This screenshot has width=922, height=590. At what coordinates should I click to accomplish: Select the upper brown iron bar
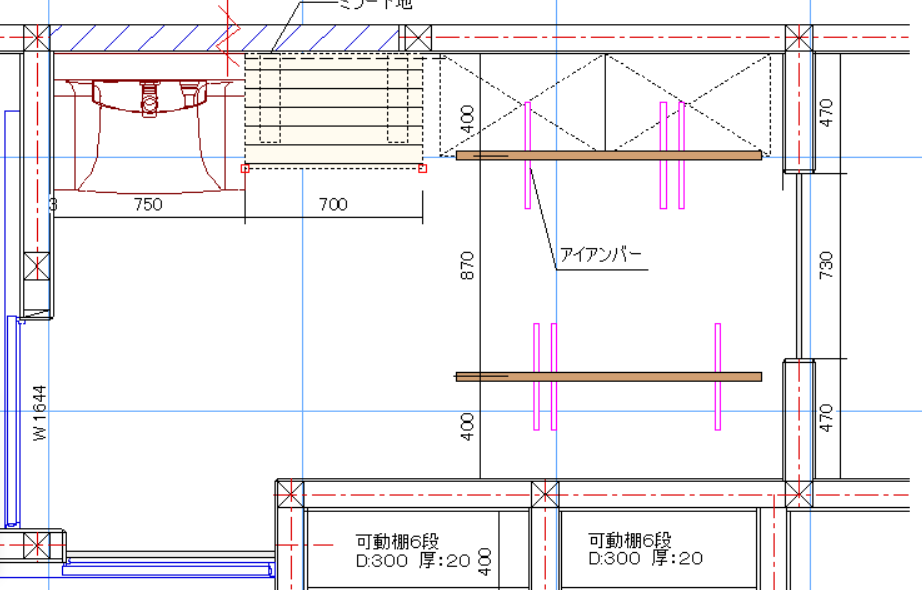pos(608,155)
